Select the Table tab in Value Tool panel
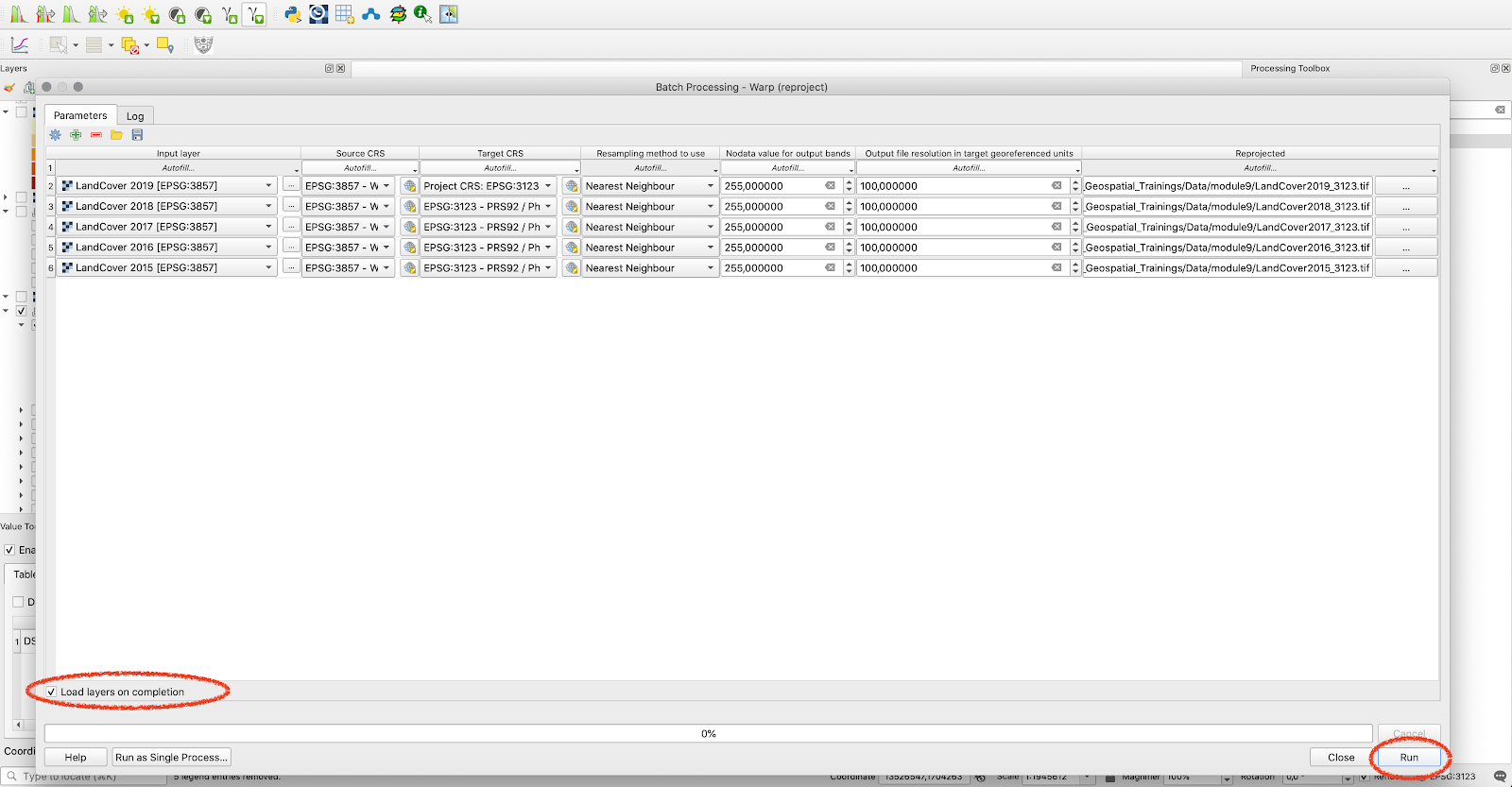The width and height of the screenshot is (1512, 787). tap(24, 574)
